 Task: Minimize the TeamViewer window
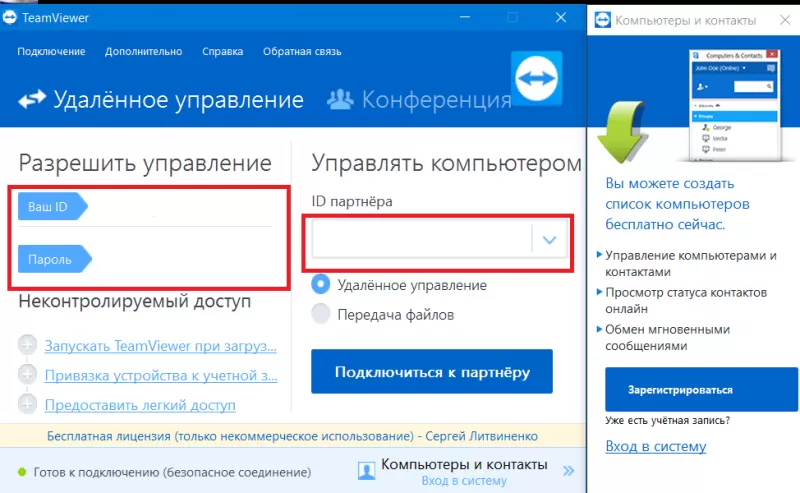tap(465, 17)
